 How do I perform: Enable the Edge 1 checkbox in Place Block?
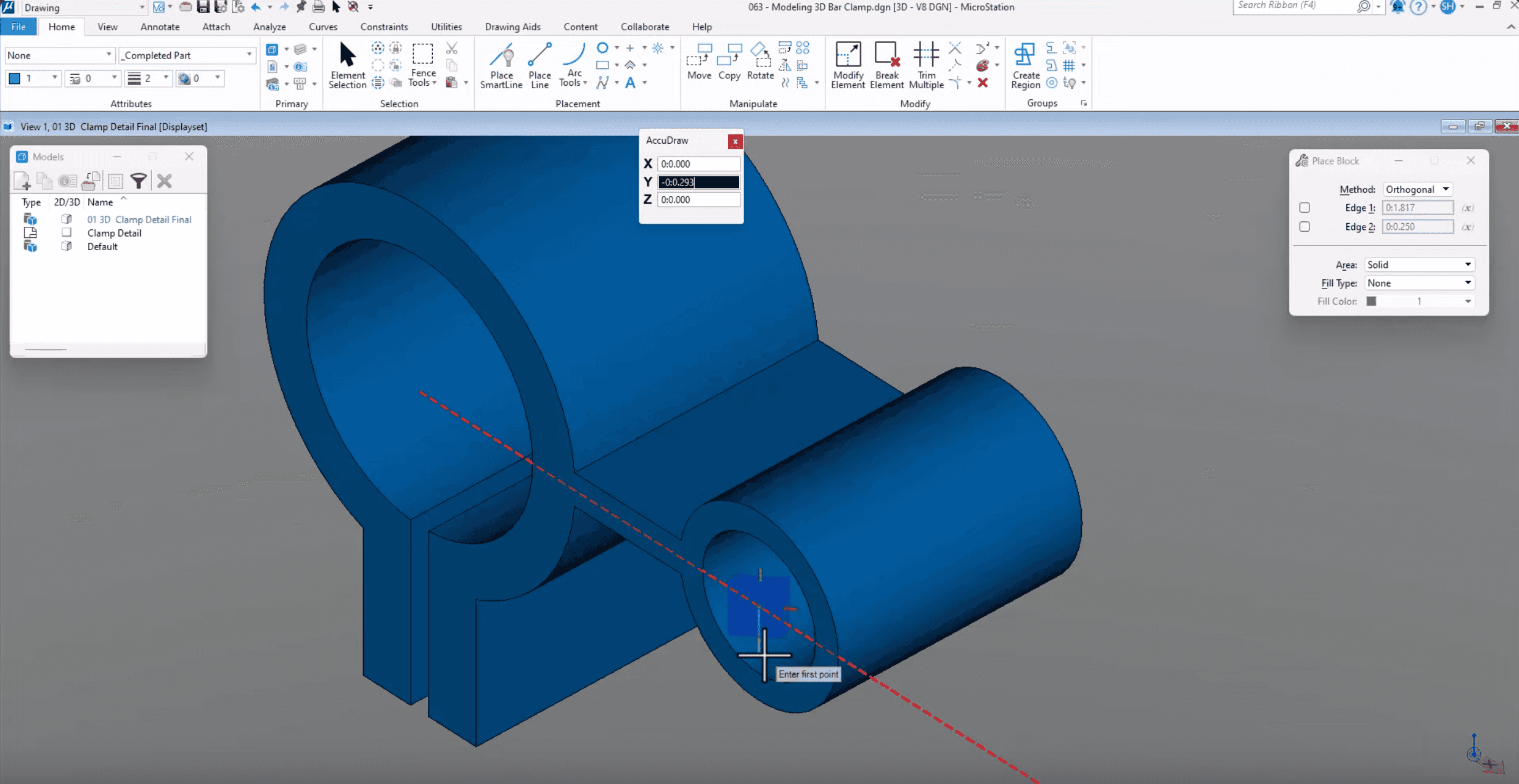coord(1304,208)
